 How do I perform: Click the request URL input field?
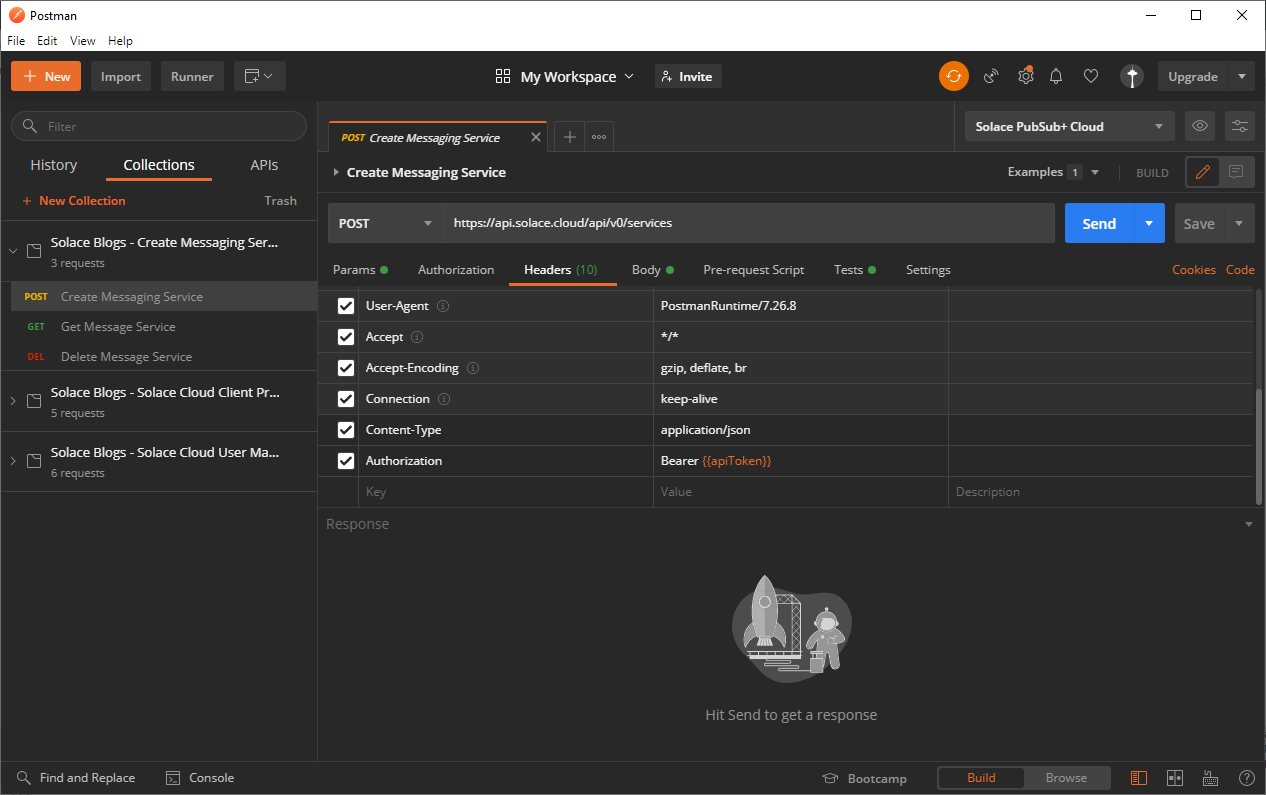[748, 223]
